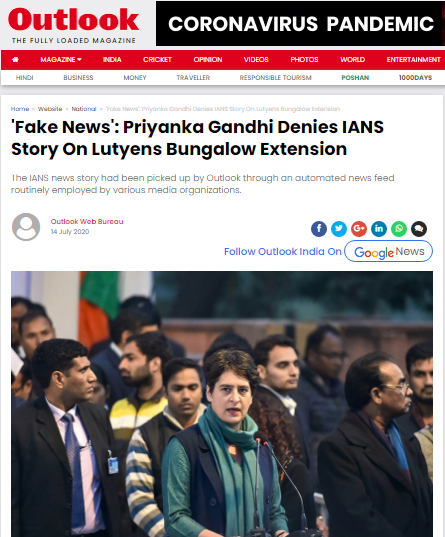Click Outlook Web Bureau author link
Screen dimensions: 445x537
tap(87, 221)
